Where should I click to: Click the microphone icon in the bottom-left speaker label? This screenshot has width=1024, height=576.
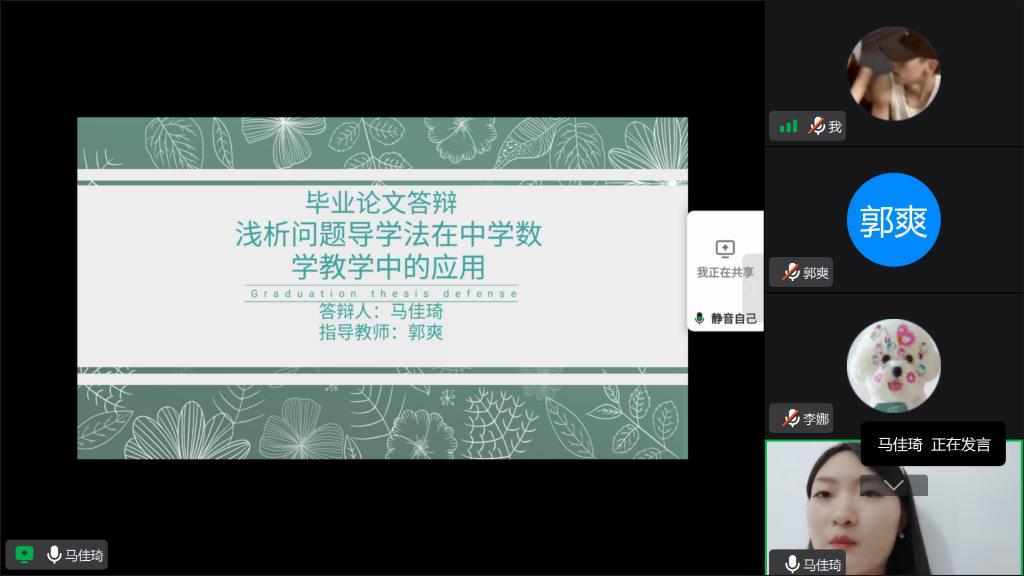coord(53,555)
